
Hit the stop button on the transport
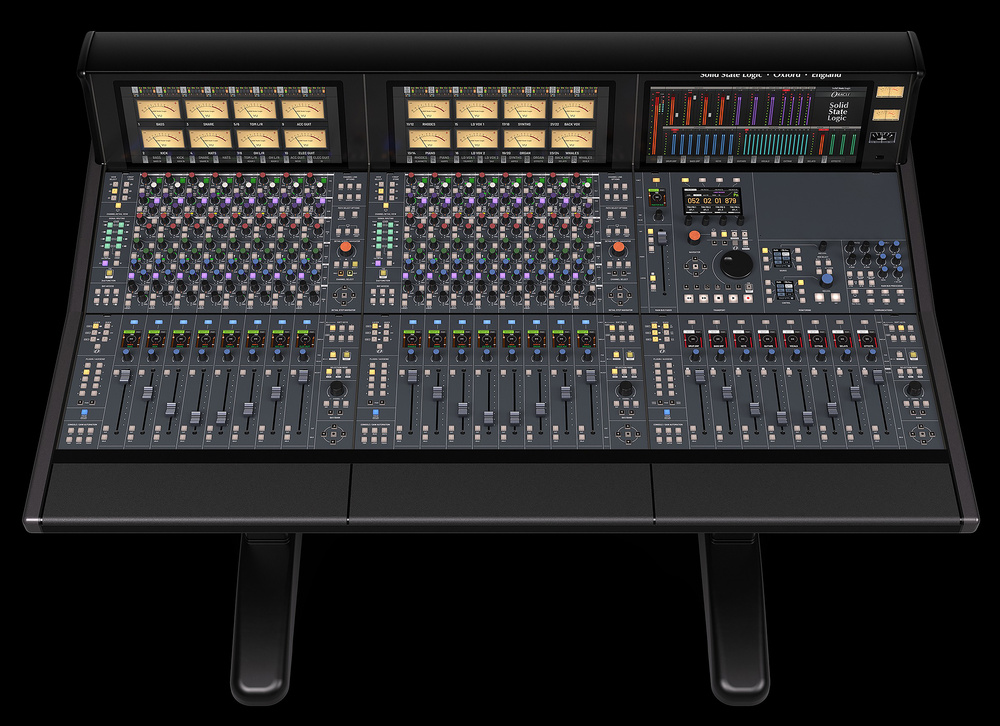pyautogui.click(x=716, y=298)
